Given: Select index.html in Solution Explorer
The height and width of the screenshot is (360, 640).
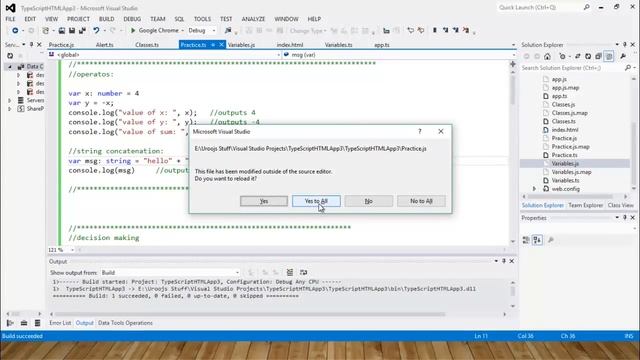Looking at the screenshot, I should (565, 130).
